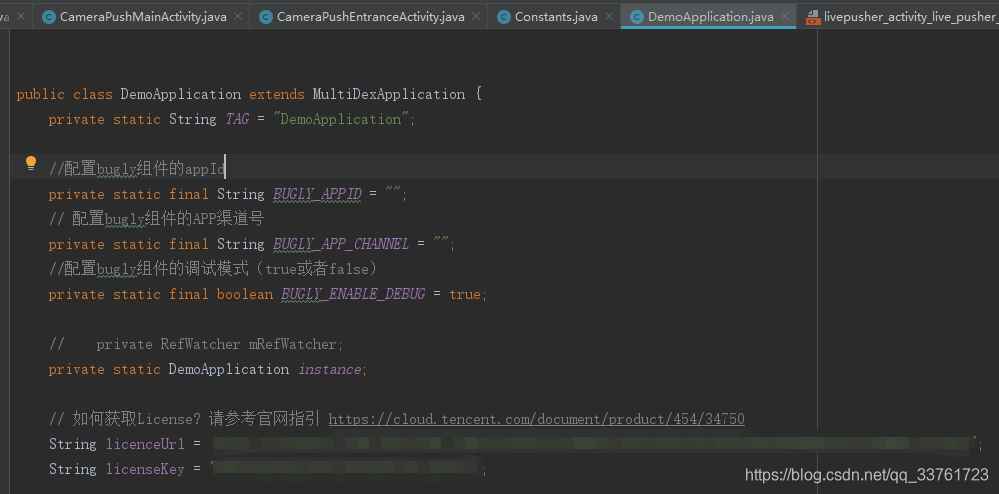The height and width of the screenshot is (494, 999).
Task: Click the licenseKey variable name
Action: click(x=145, y=469)
